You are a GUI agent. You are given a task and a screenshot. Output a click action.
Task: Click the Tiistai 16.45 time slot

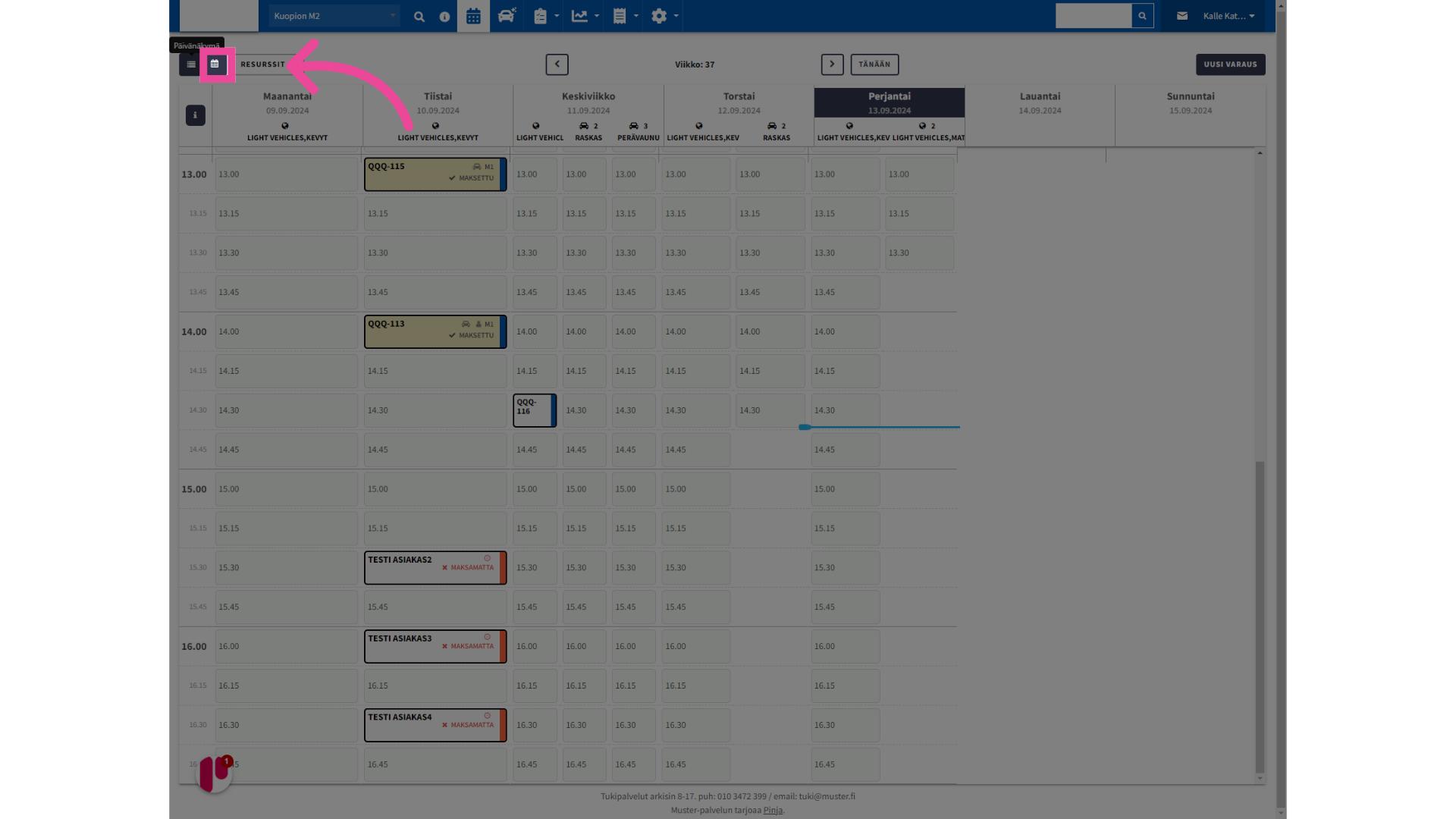pyautogui.click(x=435, y=764)
